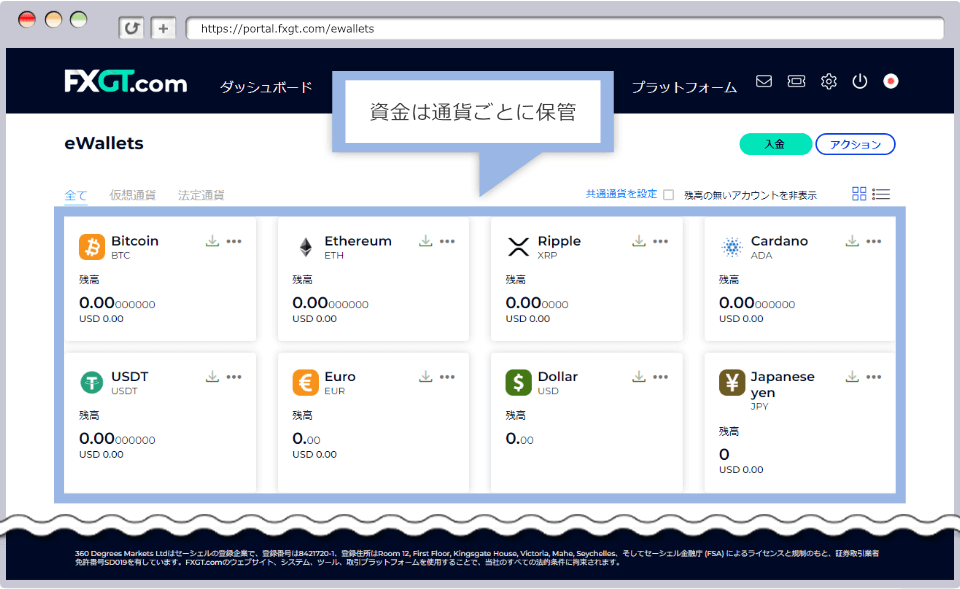This screenshot has height=589, width=960.
Task: Click the Japanese yen deposit download icon
Action: [x=852, y=377]
